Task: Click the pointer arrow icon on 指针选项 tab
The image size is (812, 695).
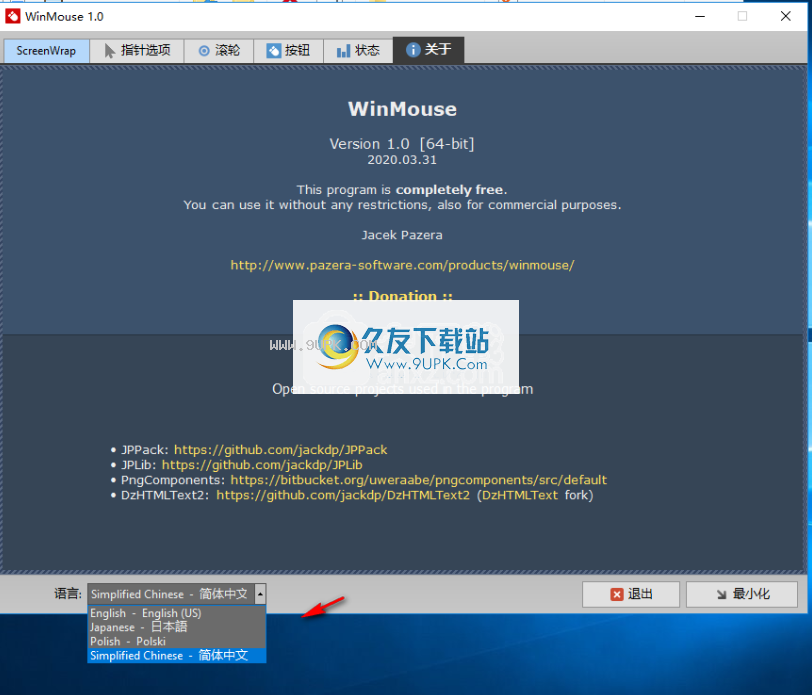Action: 109,51
